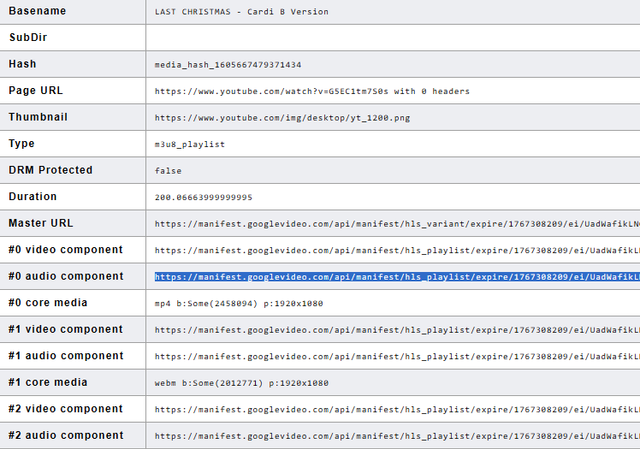Select the duration value 200.06663999999995

click(203, 198)
